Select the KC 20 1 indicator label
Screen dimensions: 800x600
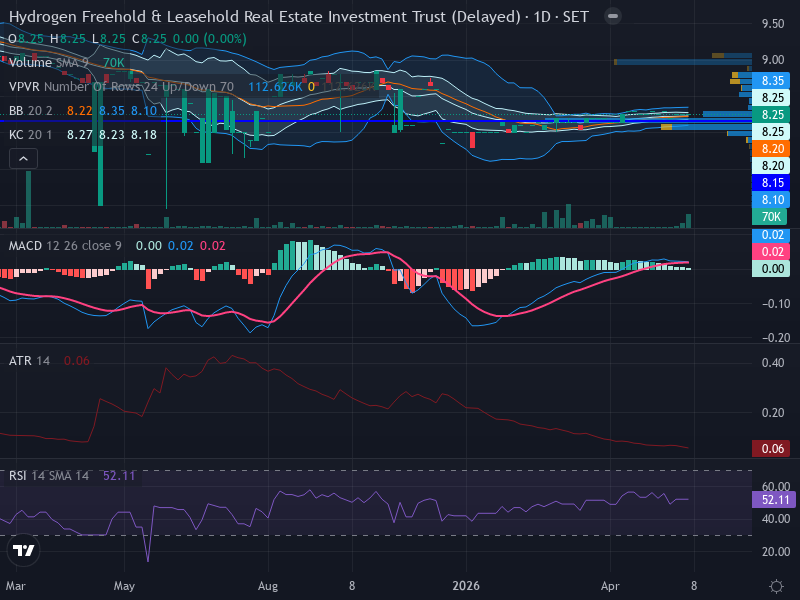(31, 135)
